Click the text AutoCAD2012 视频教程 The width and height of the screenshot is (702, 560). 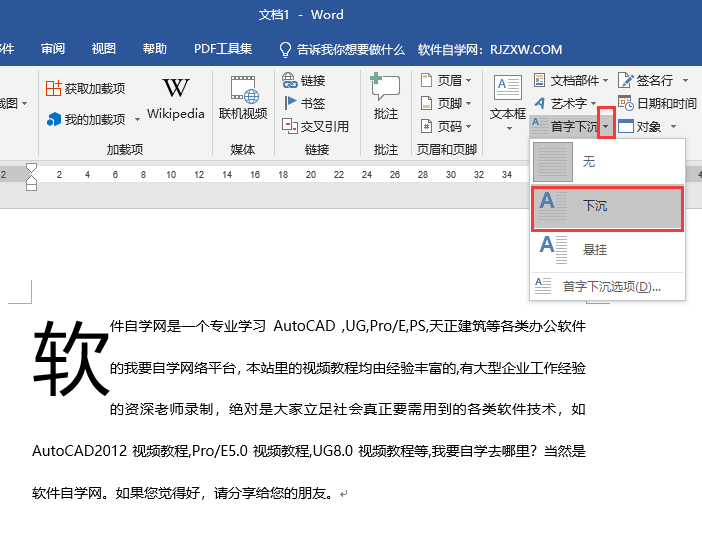click(111, 451)
